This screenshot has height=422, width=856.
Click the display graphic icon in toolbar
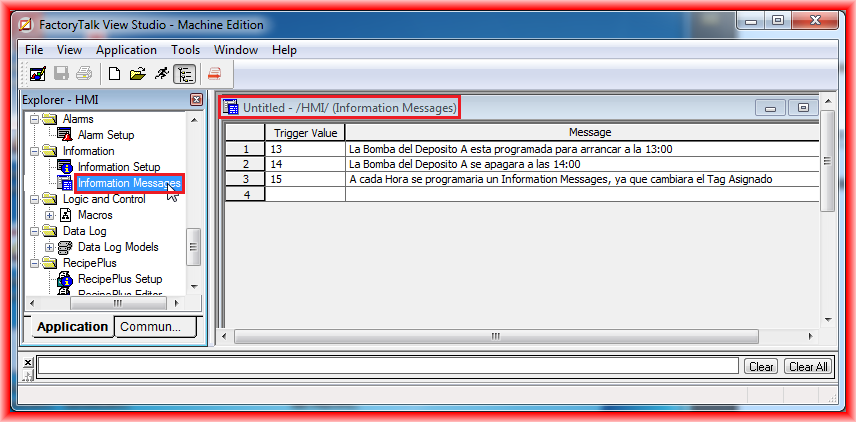click(x=37, y=73)
